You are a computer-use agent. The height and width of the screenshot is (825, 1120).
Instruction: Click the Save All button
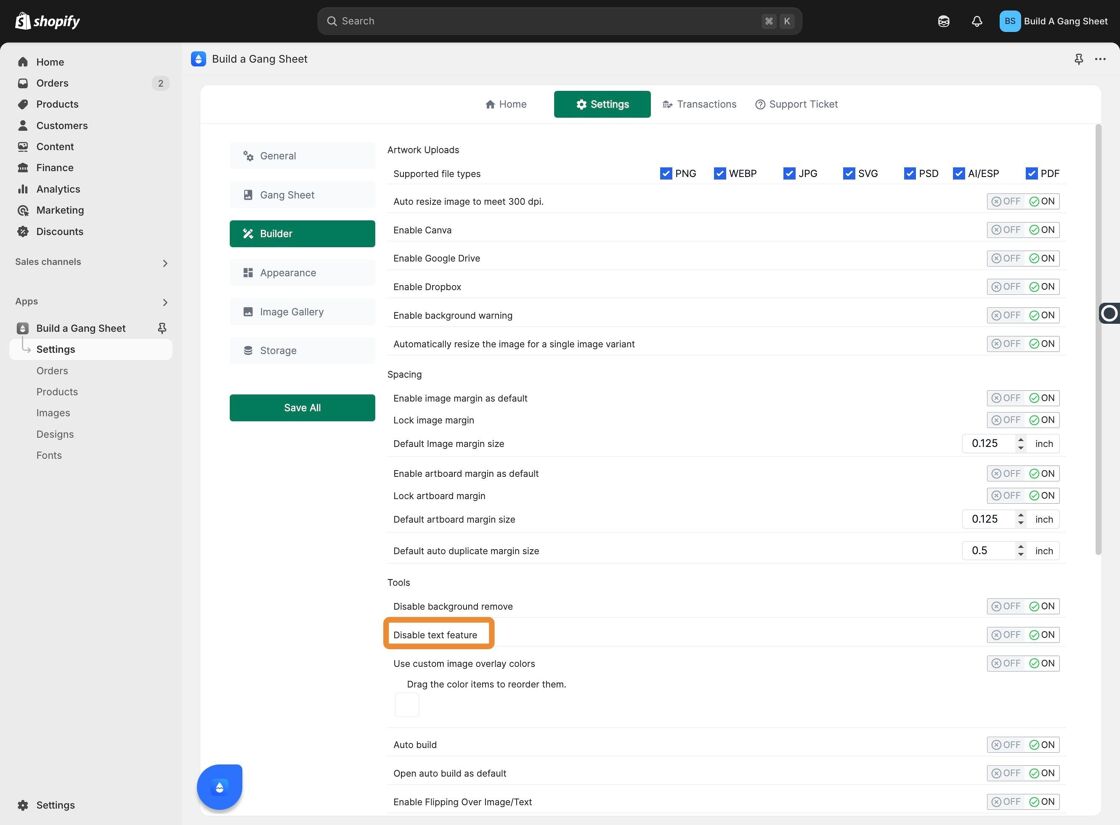point(302,408)
